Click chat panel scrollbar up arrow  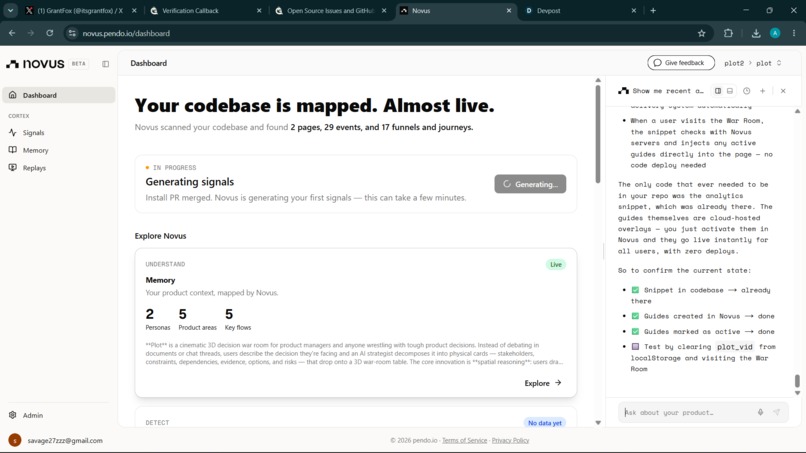click(x=797, y=111)
